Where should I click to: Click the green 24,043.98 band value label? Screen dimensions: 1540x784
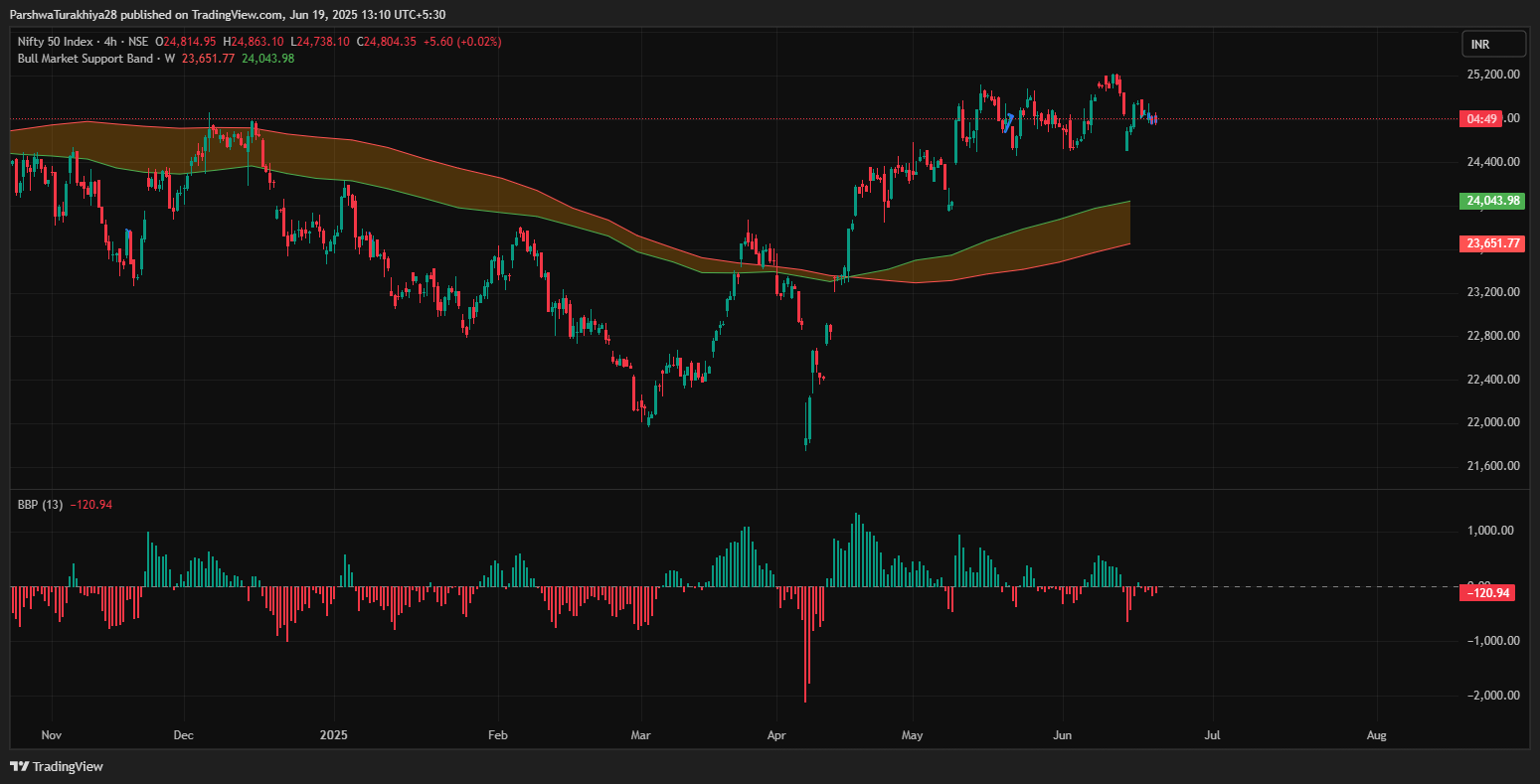1491,201
